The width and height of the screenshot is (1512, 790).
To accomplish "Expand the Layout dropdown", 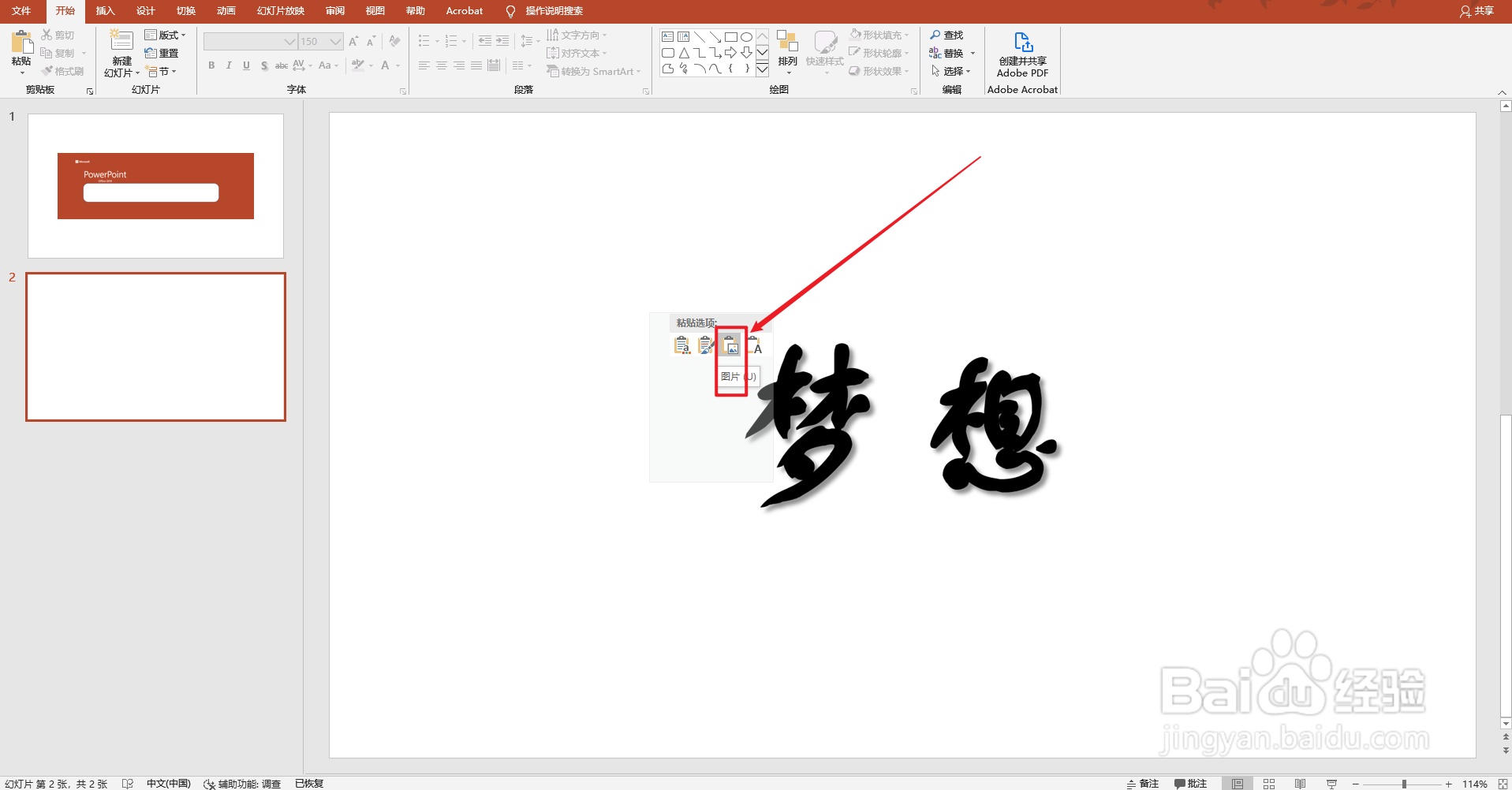I will pos(166,35).
